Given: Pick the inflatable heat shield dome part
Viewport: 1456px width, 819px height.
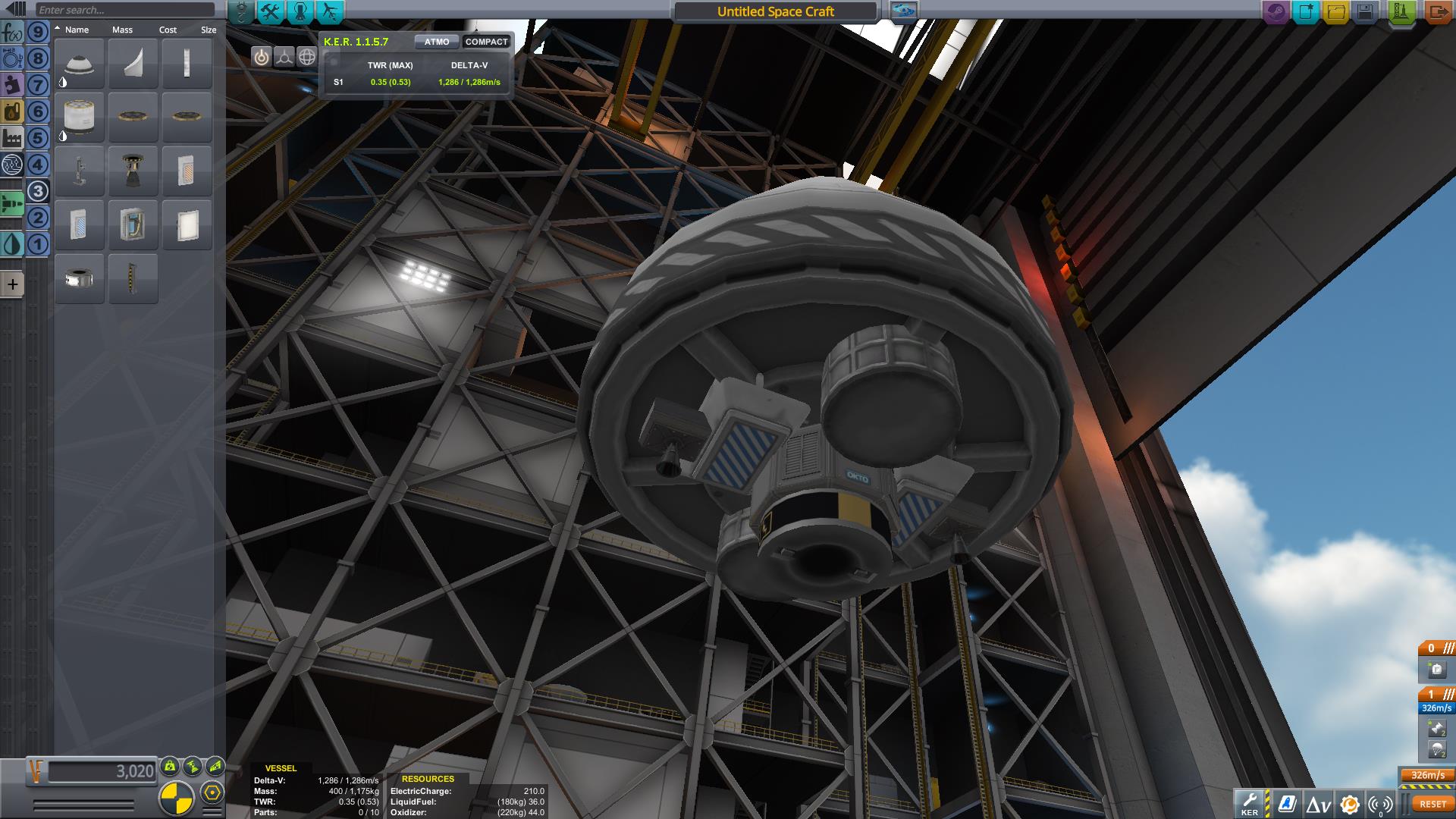Looking at the screenshot, I should [80, 64].
